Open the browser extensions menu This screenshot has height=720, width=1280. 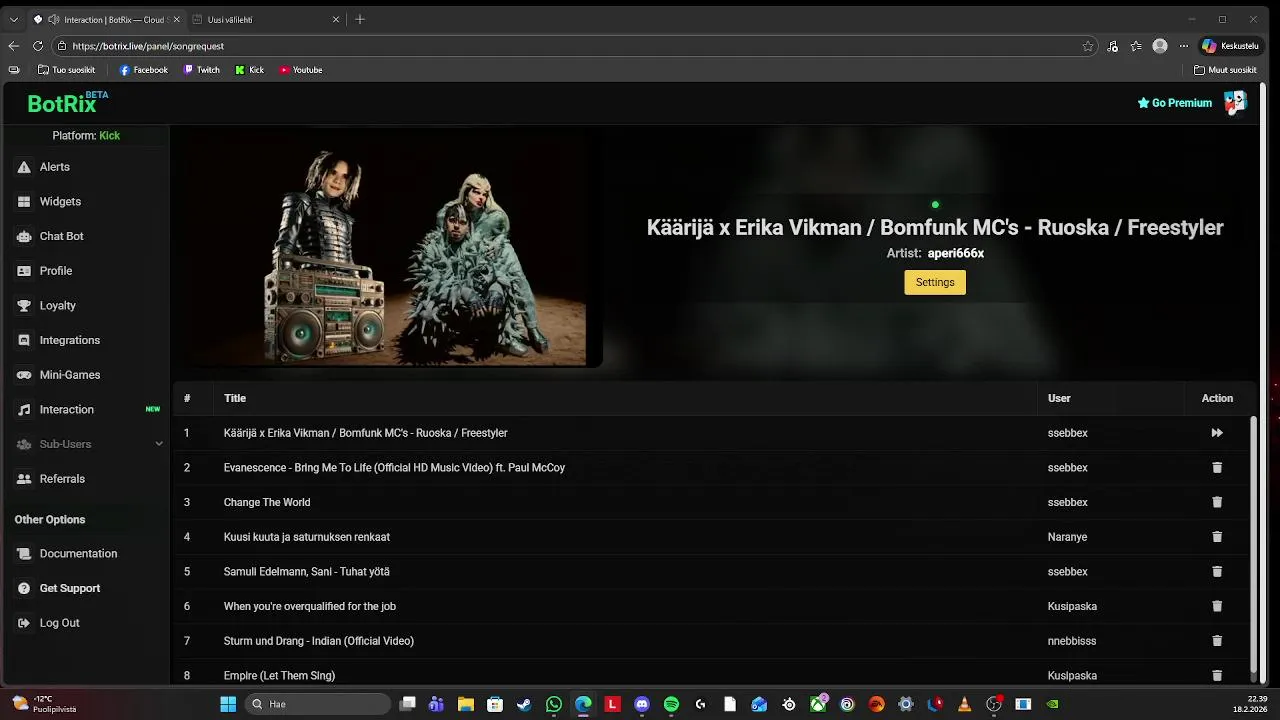pyautogui.click(x=1113, y=46)
